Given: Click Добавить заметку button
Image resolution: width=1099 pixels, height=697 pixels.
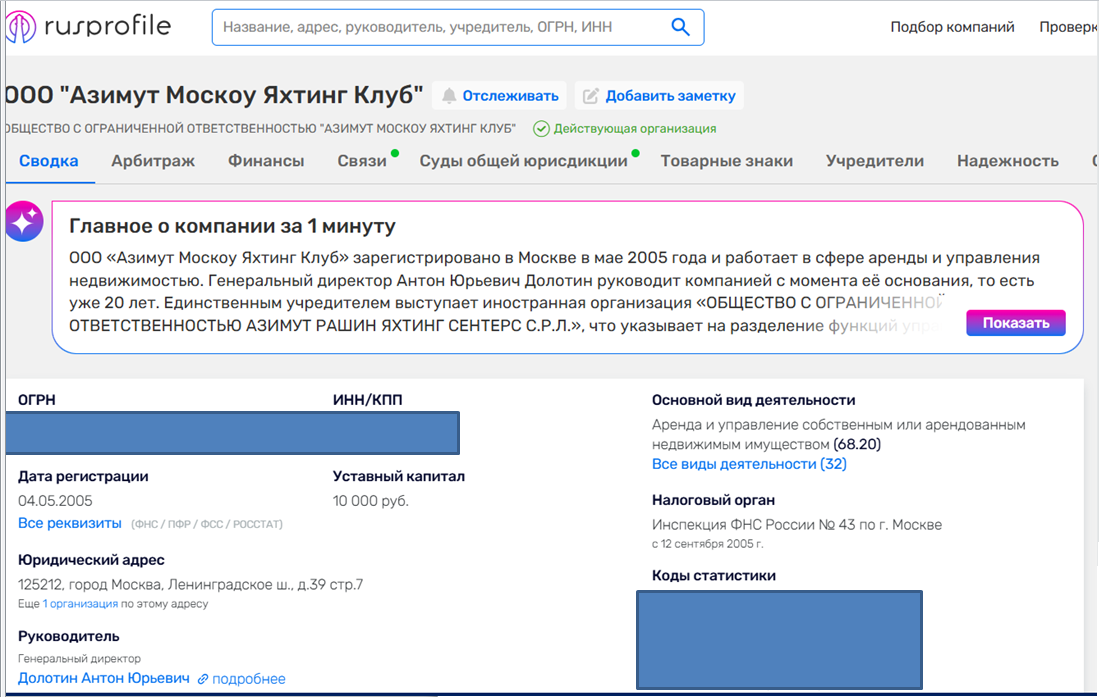Looking at the screenshot, I should (x=659, y=96).
